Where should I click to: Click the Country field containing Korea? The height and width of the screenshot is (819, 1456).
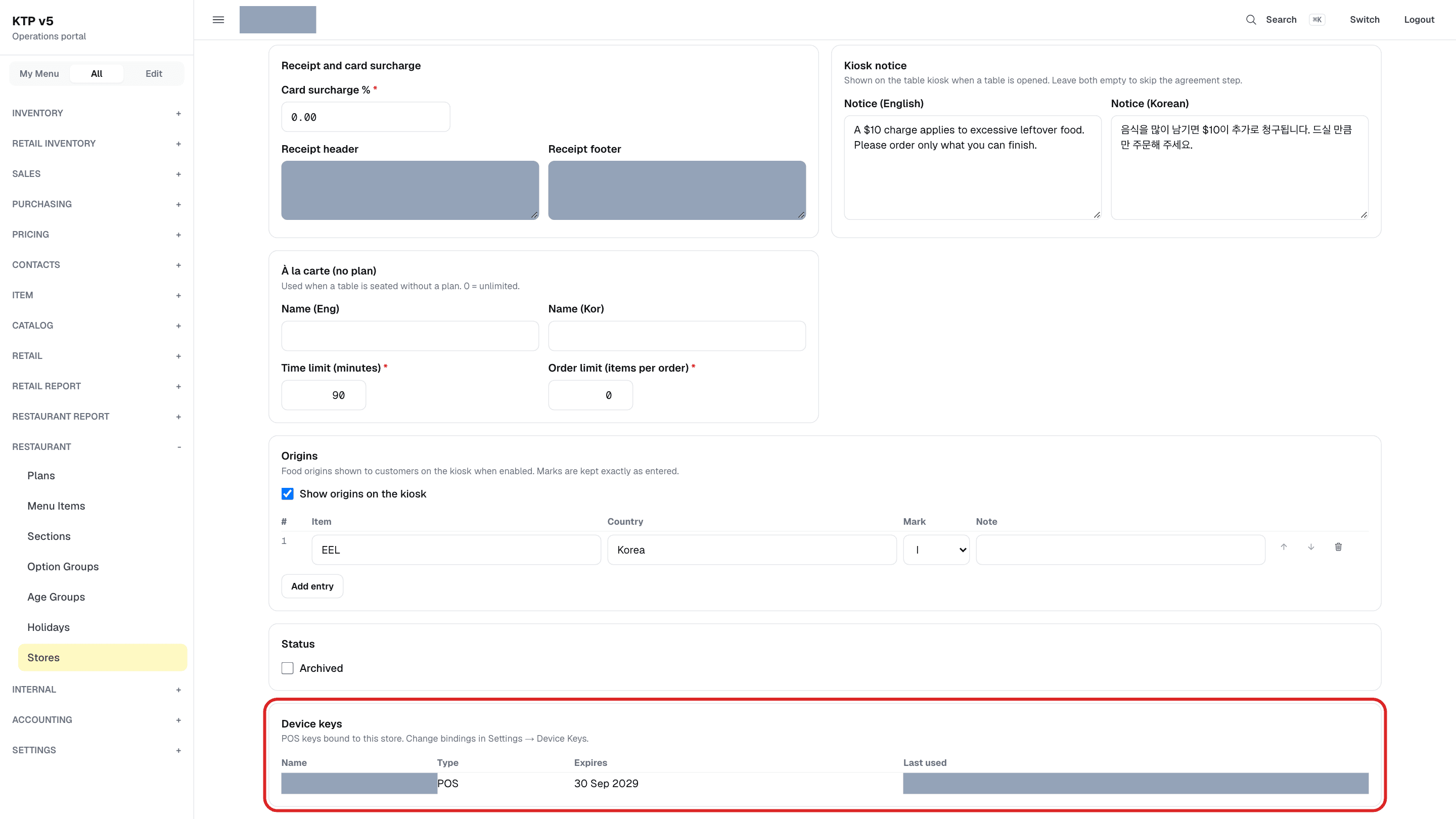(752, 550)
